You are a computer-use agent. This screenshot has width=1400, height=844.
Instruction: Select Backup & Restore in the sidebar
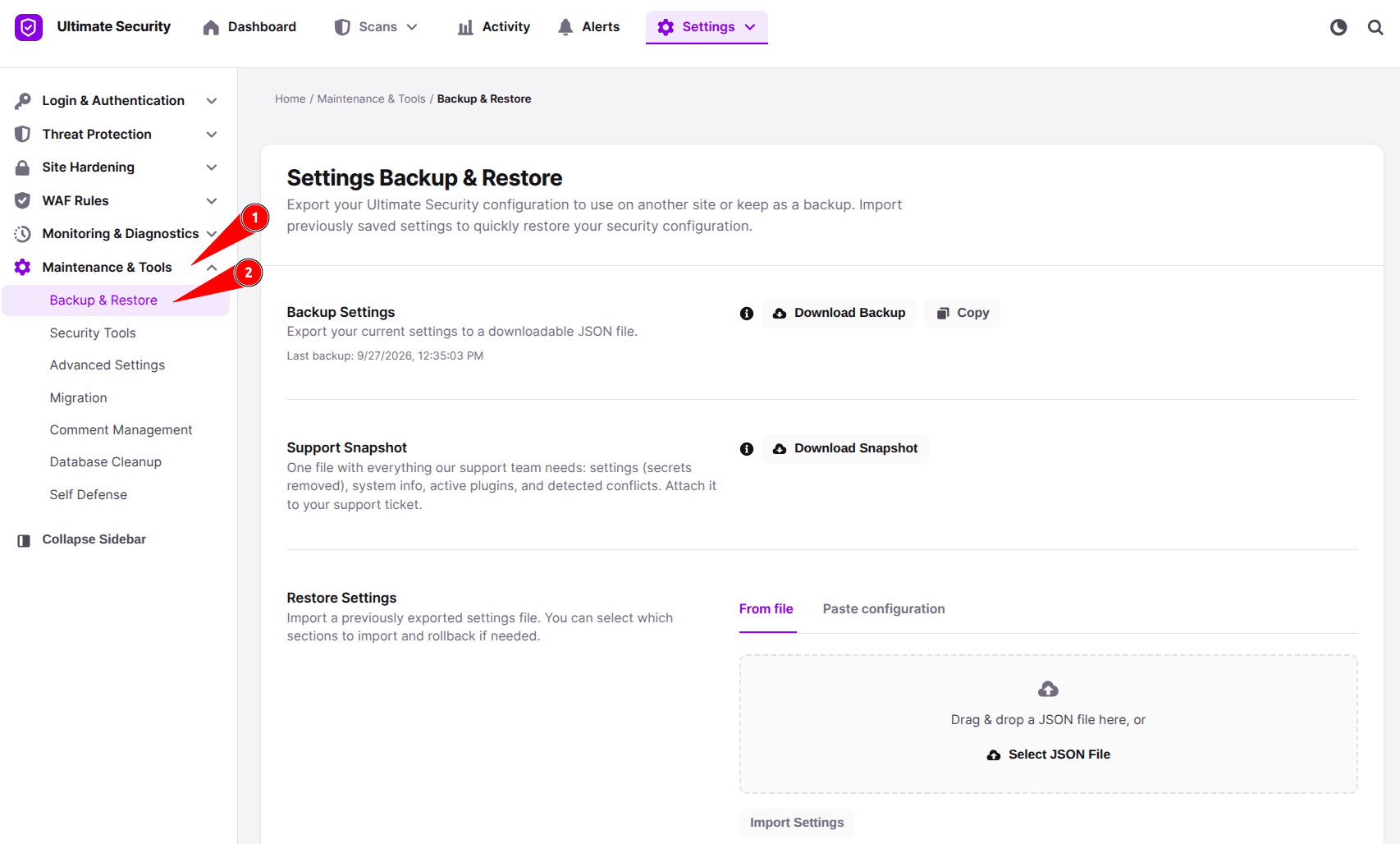[x=116, y=300]
